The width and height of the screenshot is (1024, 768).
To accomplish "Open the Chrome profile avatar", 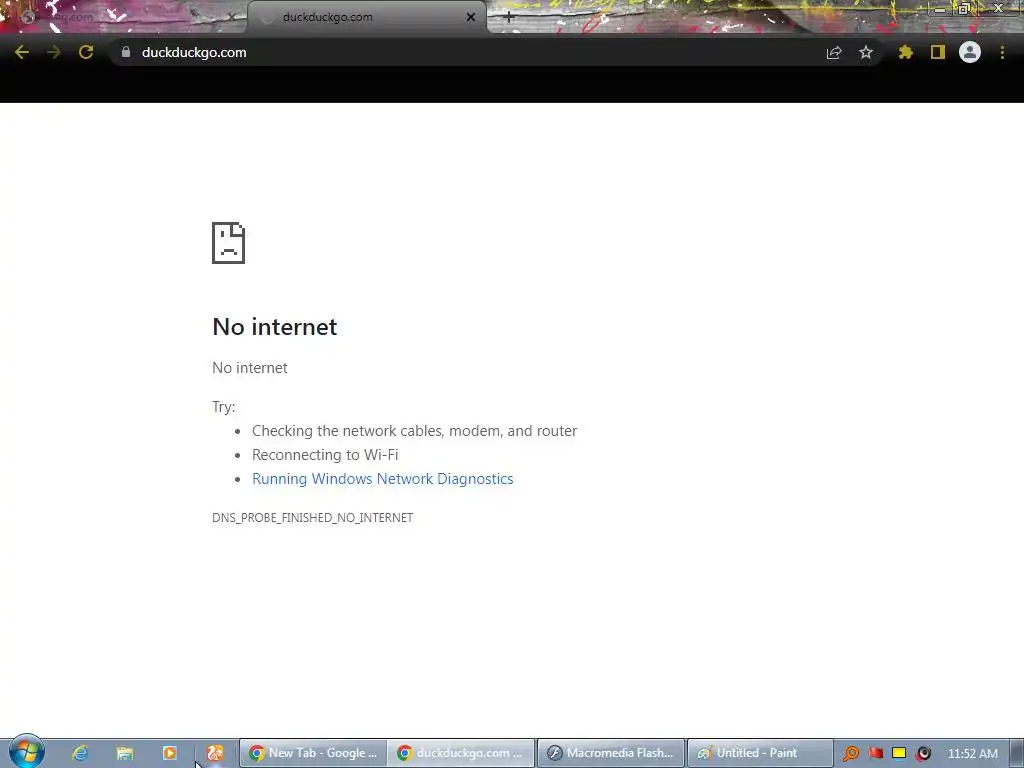I will 970,52.
